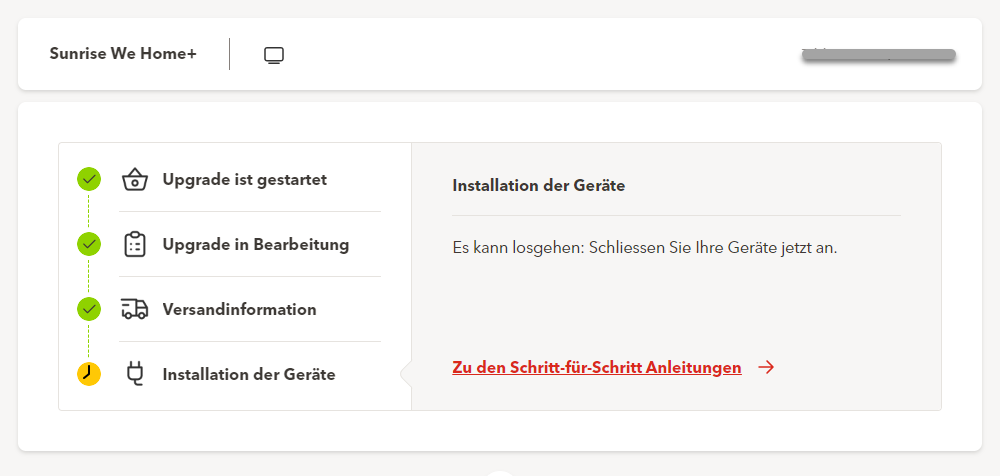Open the Versandinformation step
This screenshot has width=1000, height=476.
(239, 310)
